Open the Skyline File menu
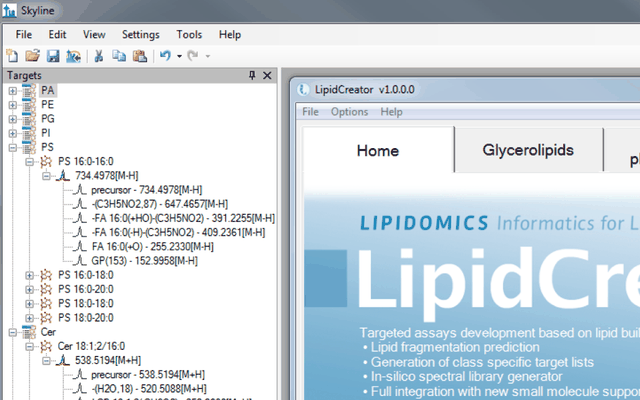This screenshot has width=640, height=400. (x=24, y=35)
